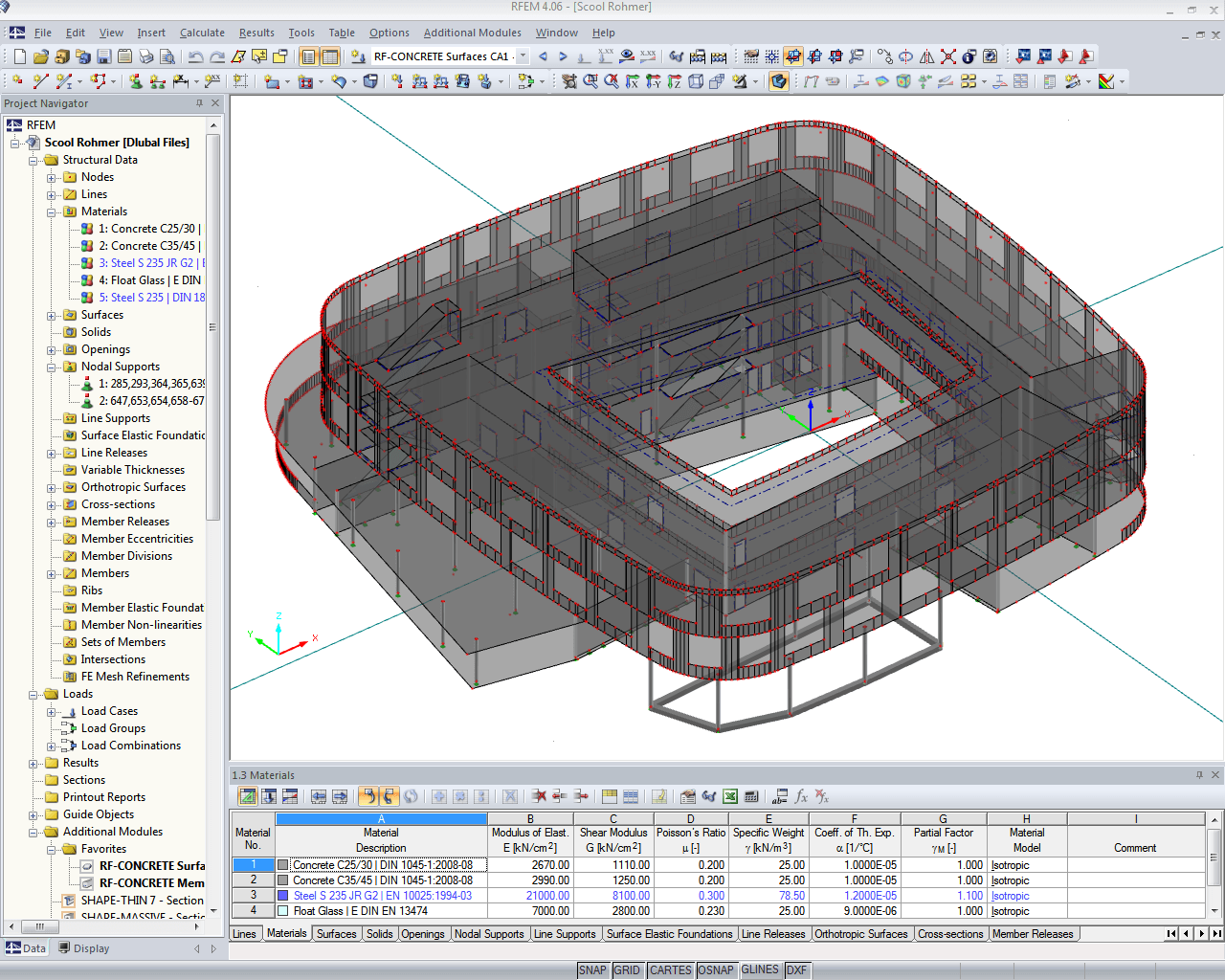Viewport: 1225px width, 980px height.
Task: Click the Open Project folder icon
Action: pos(39,56)
